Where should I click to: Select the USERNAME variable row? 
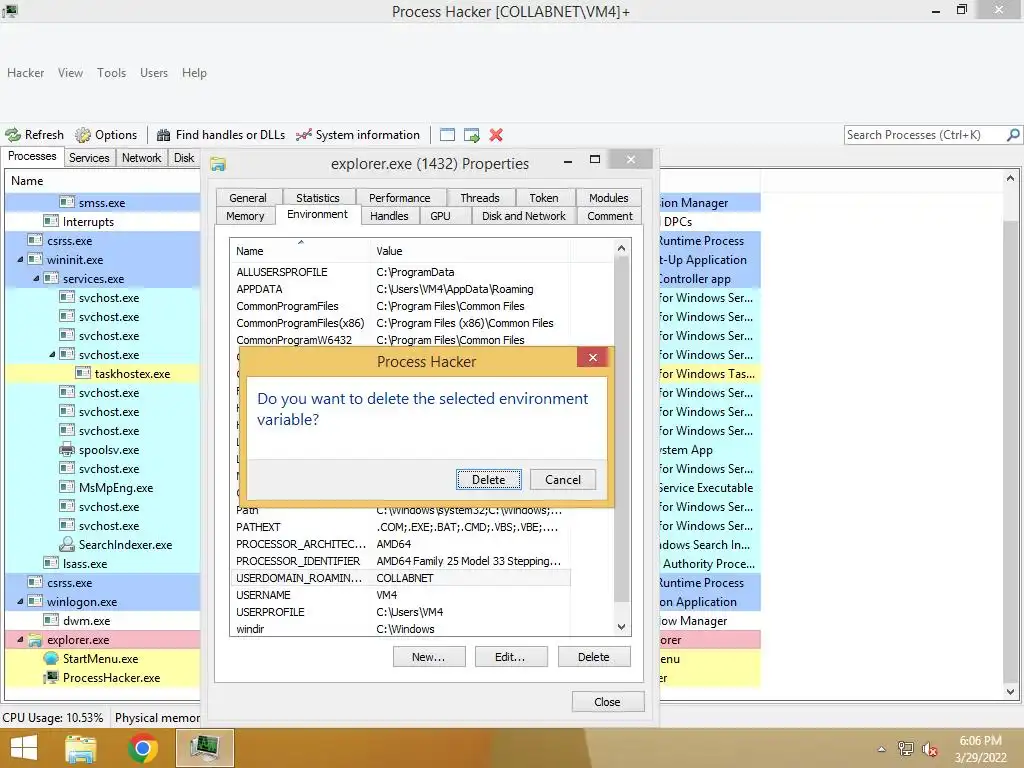pyautogui.click(x=402, y=595)
